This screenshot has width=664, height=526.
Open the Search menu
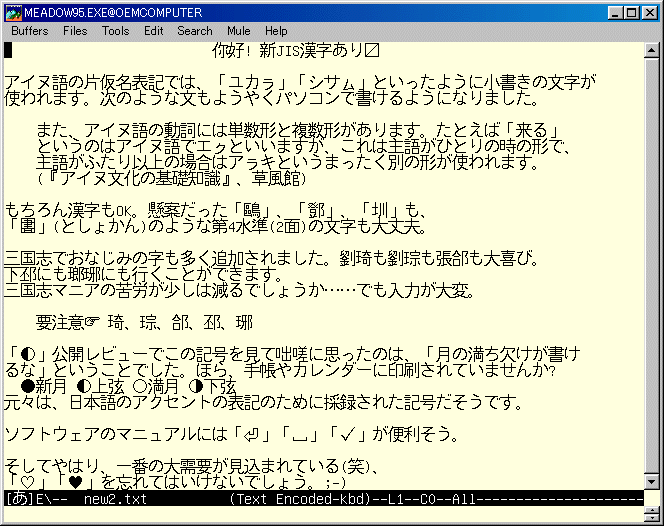(x=195, y=31)
